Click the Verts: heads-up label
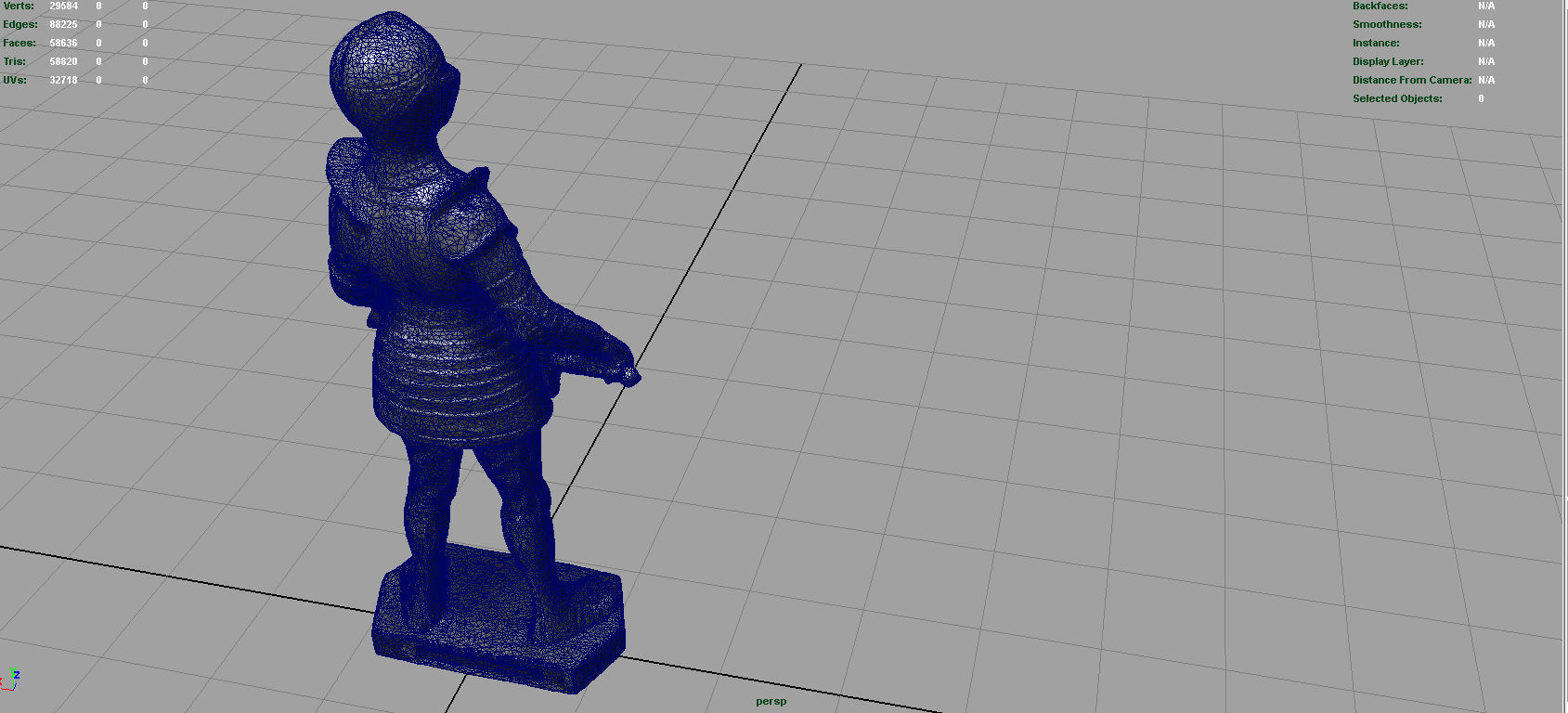Viewport: 1568px width, 713px height. [19, 6]
